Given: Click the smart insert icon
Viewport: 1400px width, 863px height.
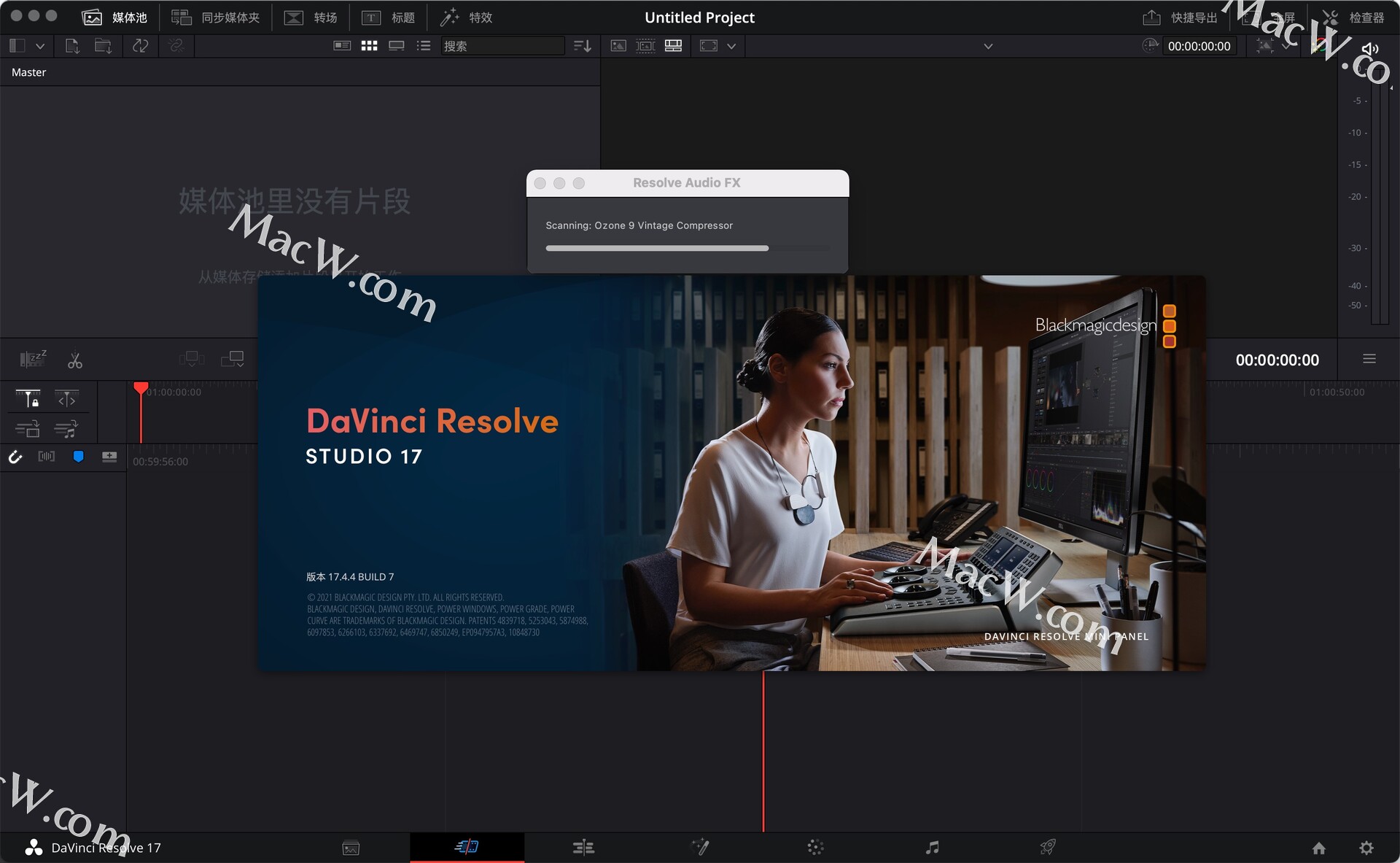Looking at the screenshot, I should [x=192, y=358].
